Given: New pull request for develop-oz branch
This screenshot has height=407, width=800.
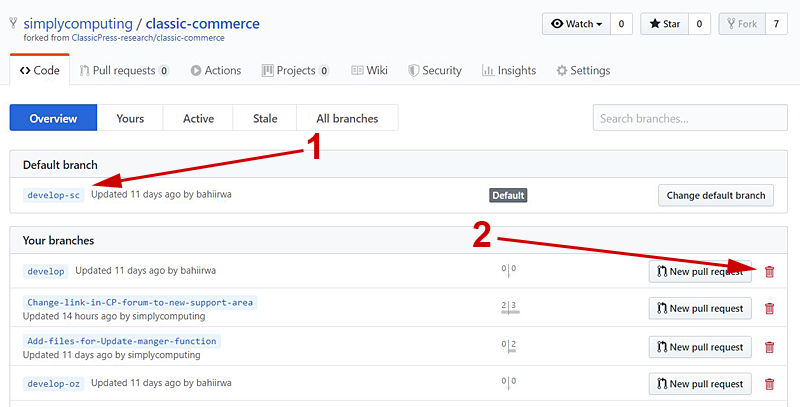Looking at the screenshot, I should 700,384.
